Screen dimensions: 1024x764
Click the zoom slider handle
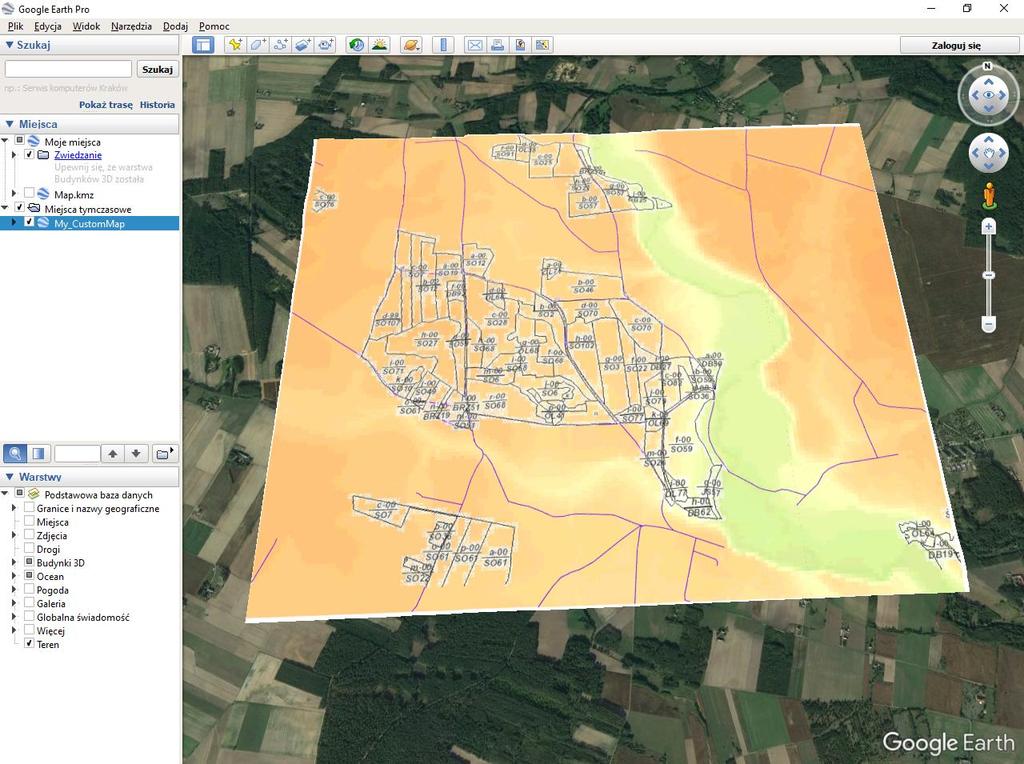click(x=989, y=275)
